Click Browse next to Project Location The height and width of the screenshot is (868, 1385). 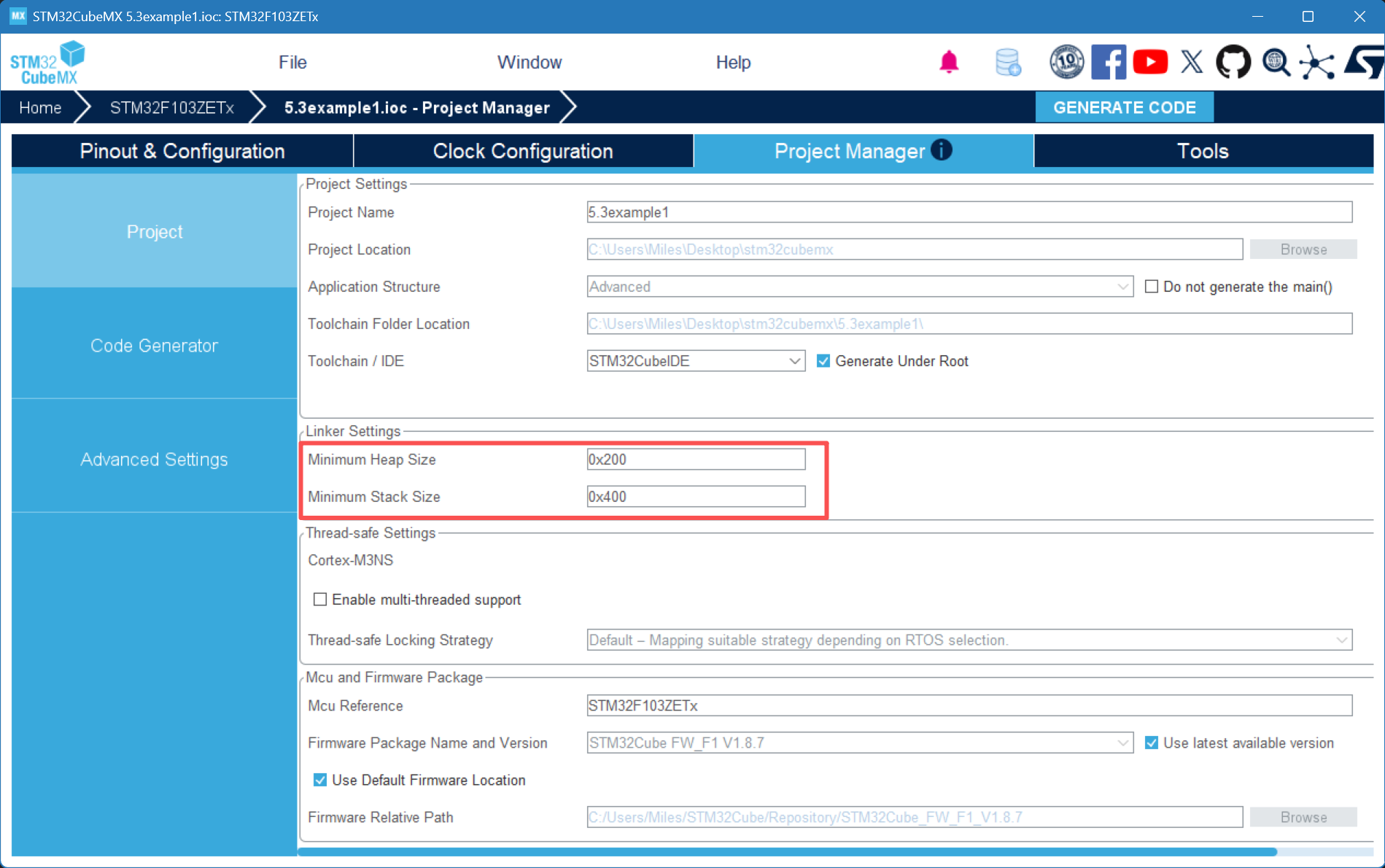(1303, 249)
